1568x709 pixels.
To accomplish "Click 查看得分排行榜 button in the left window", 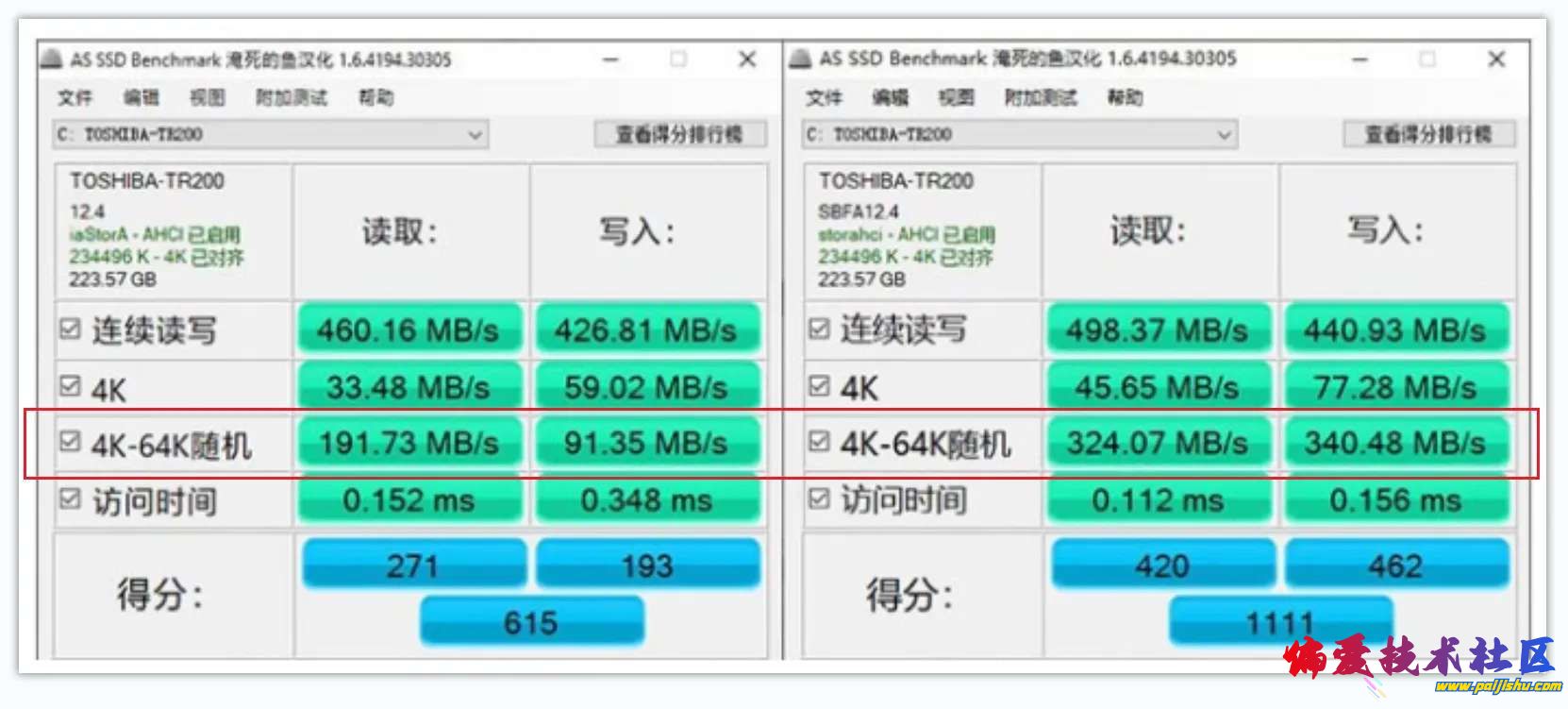I will (x=679, y=135).
